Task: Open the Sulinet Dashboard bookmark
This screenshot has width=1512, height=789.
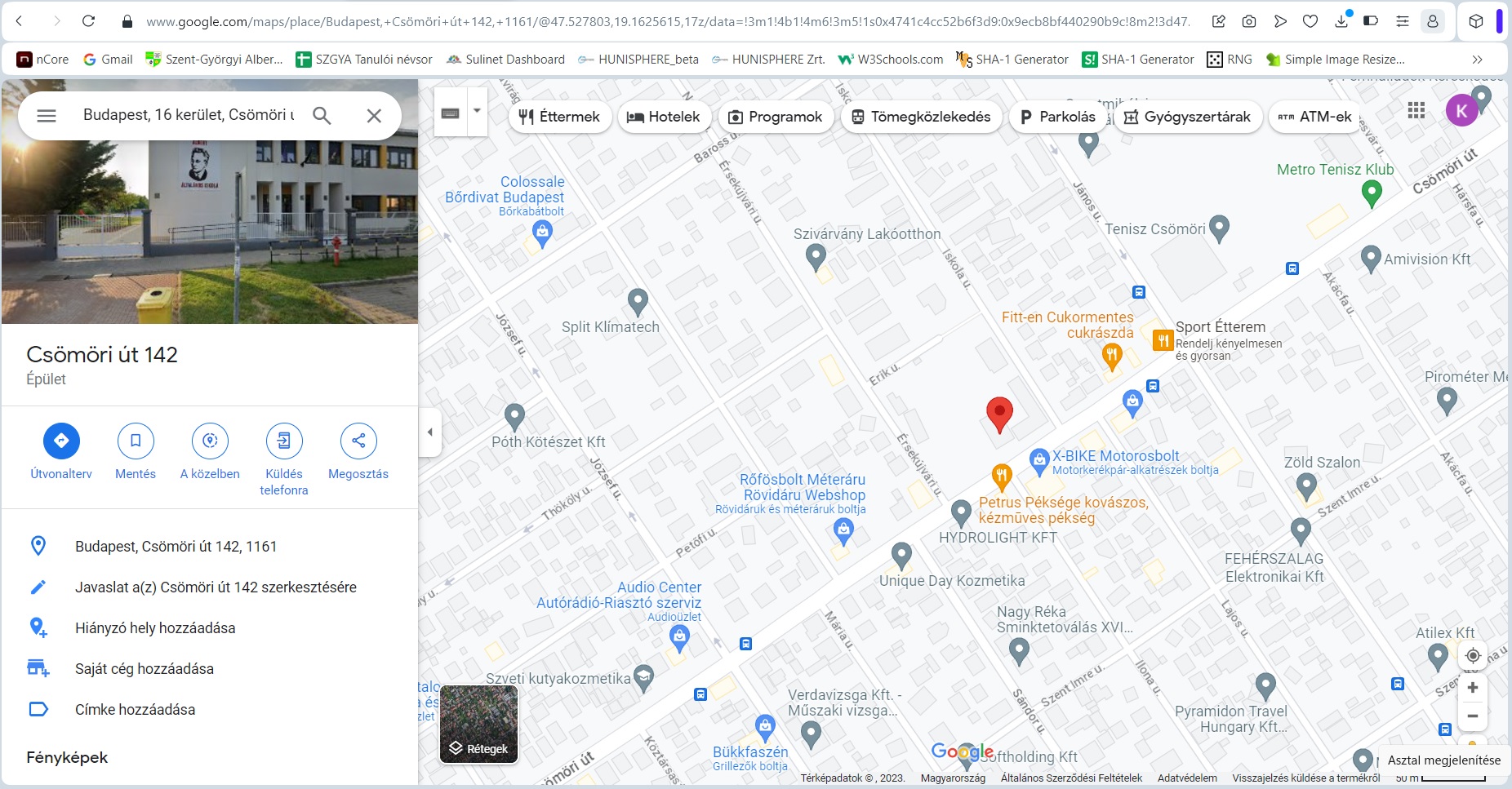Action: (505, 60)
